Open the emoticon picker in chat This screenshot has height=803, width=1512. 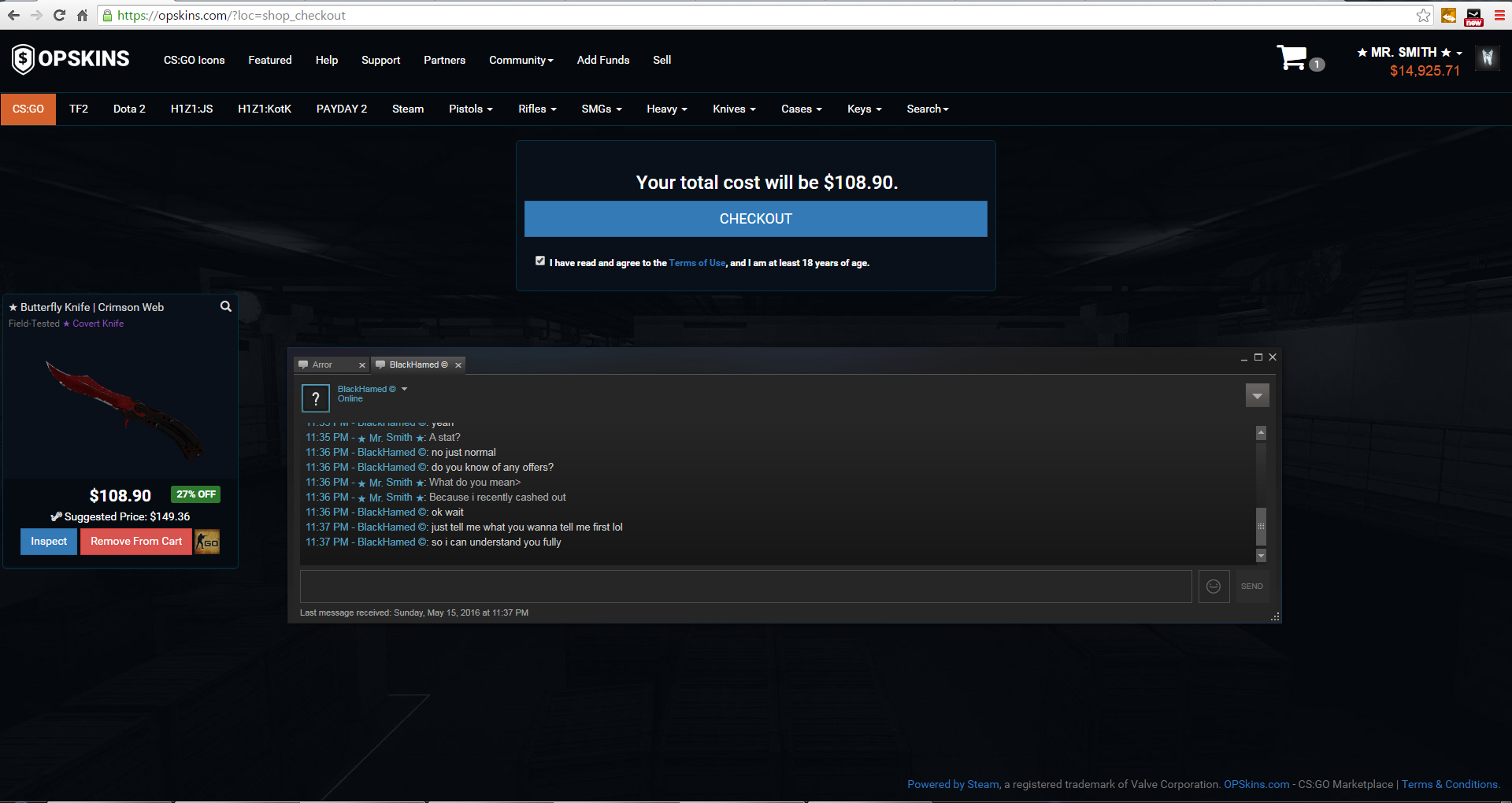pos(1214,587)
